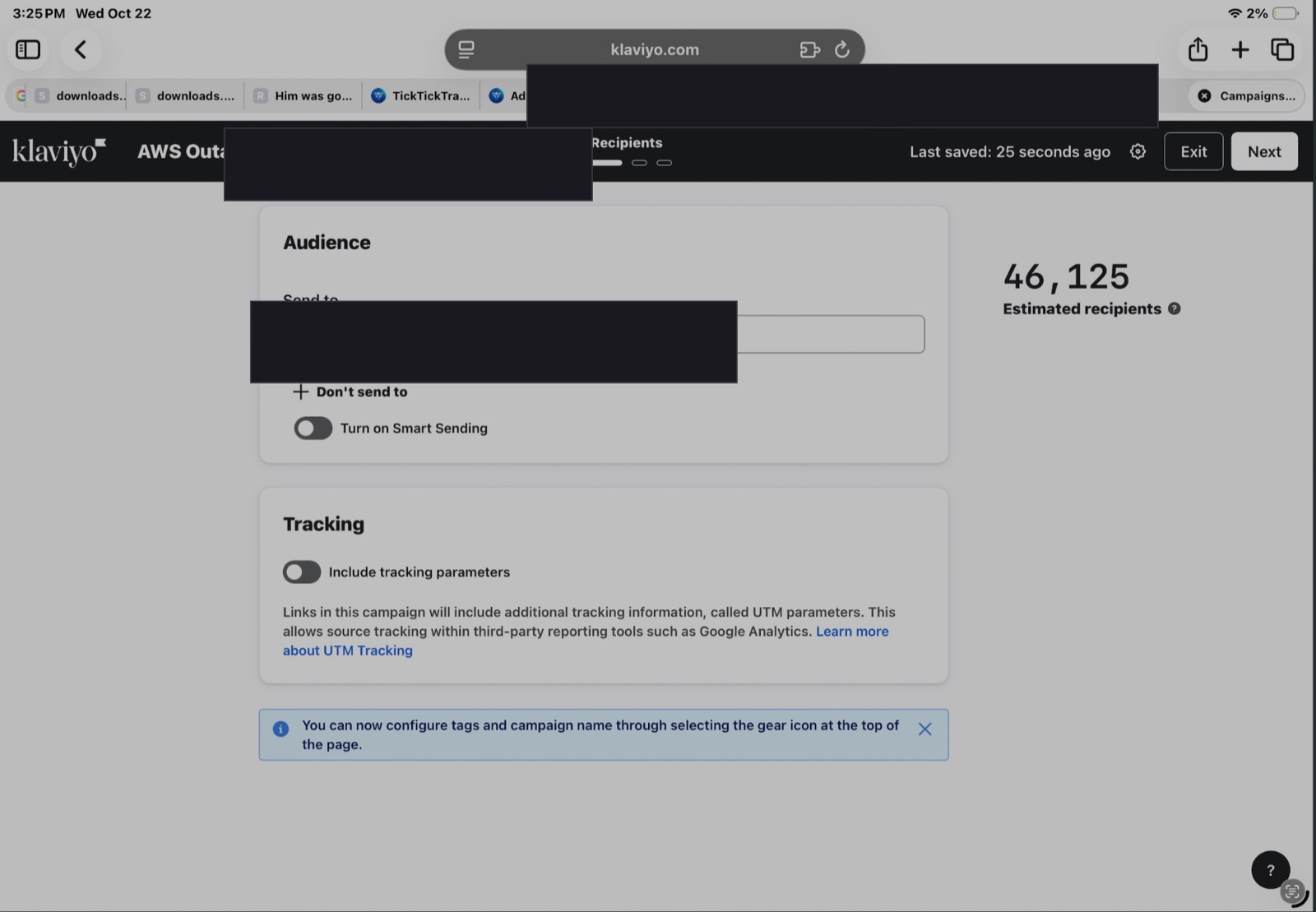1316x912 pixels.
Task: Open campaign settings gear icon
Action: click(1138, 151)
